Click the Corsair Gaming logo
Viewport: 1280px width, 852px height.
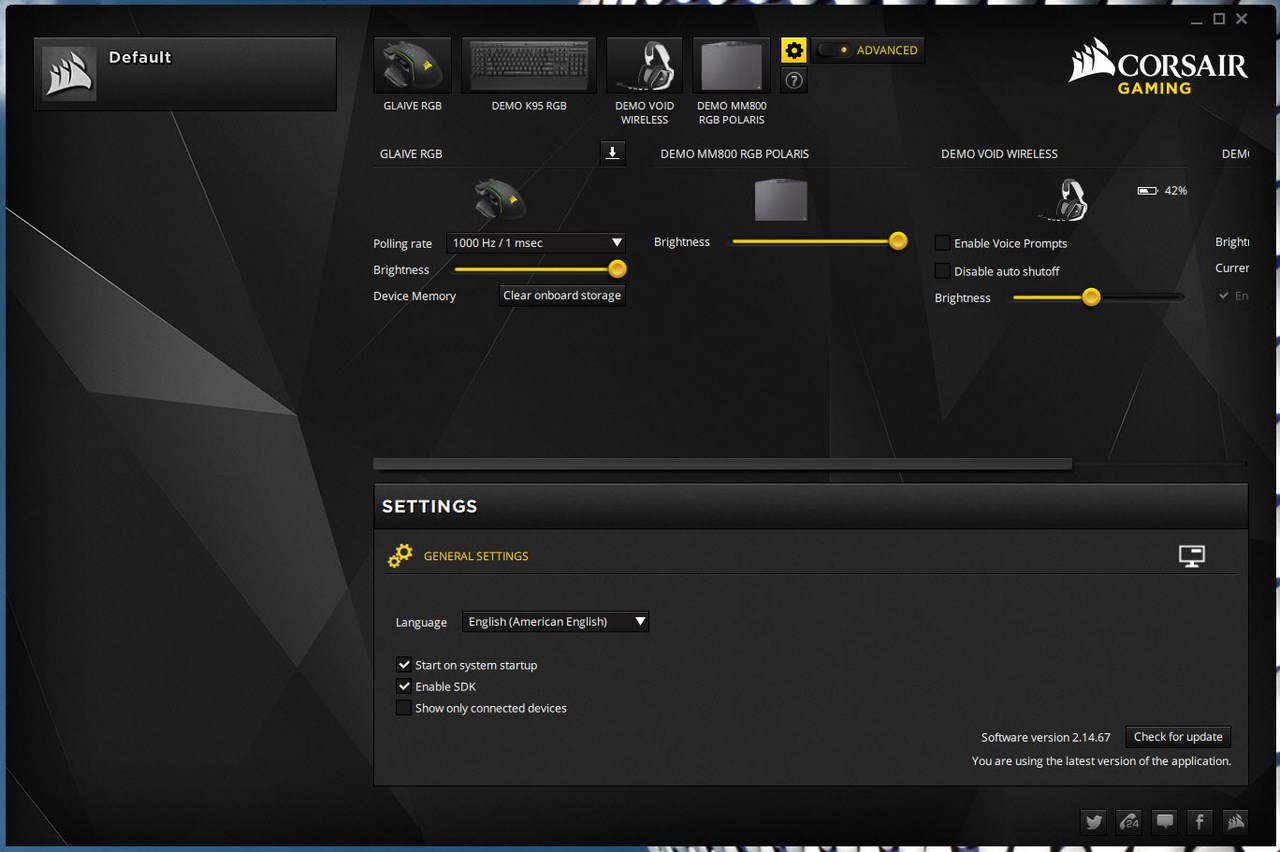[x=1158, y=66]
